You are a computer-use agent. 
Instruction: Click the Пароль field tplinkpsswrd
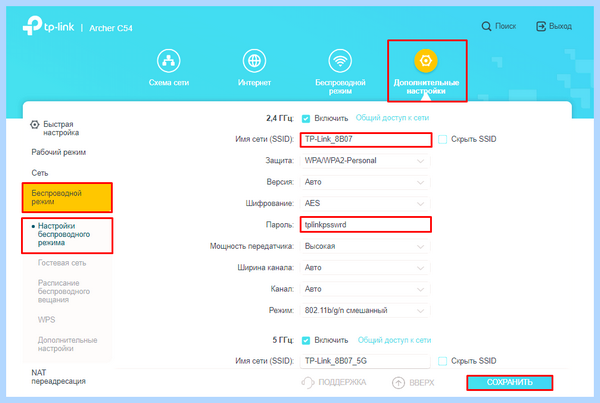pos(366,225)
